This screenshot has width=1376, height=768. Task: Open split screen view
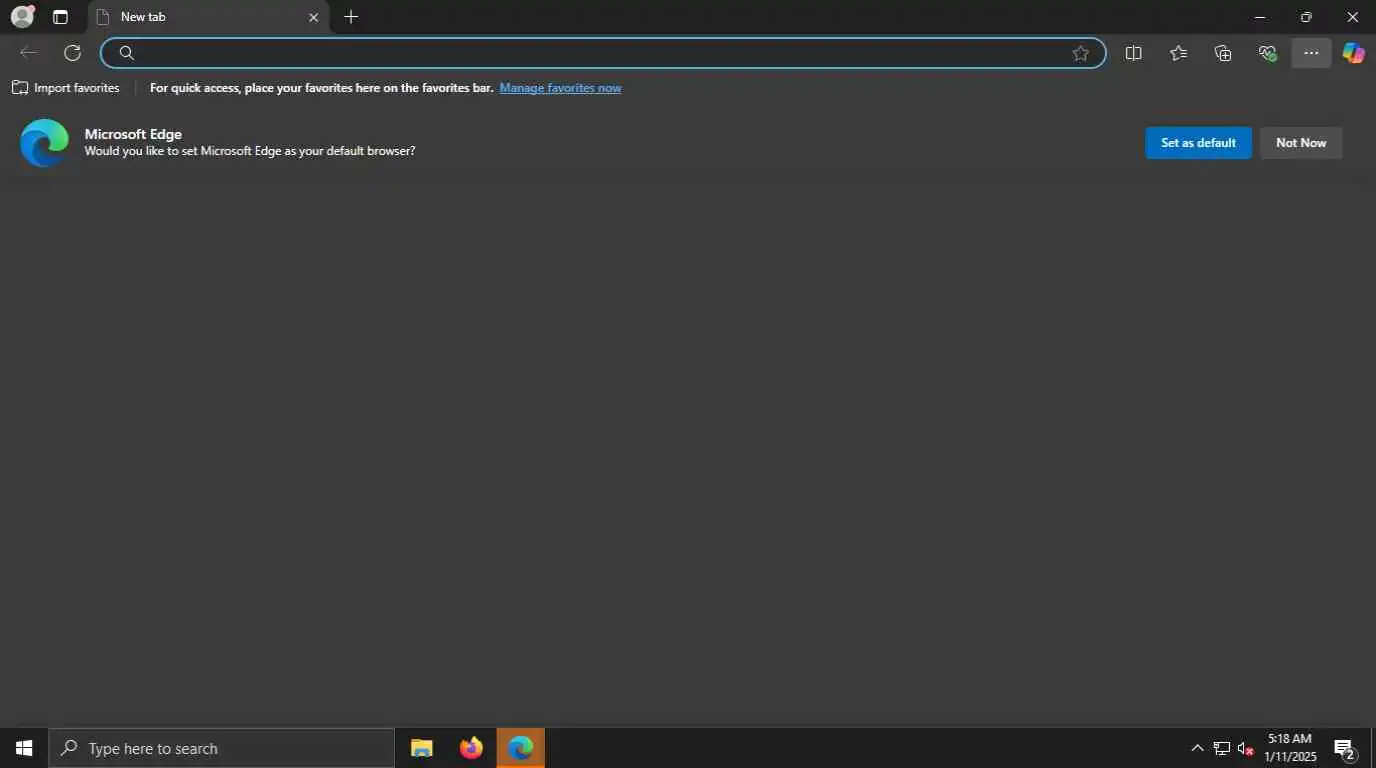(1133, 53)
